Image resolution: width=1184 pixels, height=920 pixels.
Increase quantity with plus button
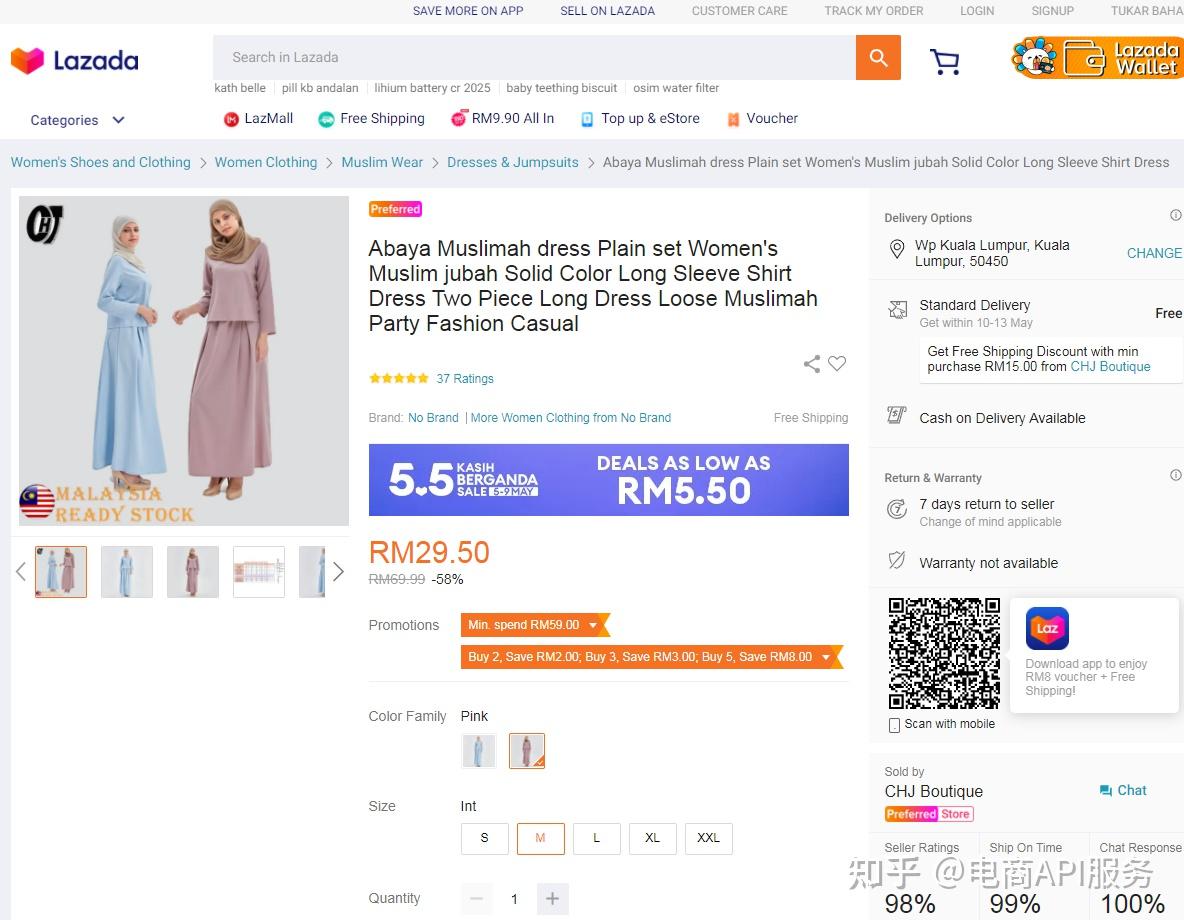tap(552, 898)
